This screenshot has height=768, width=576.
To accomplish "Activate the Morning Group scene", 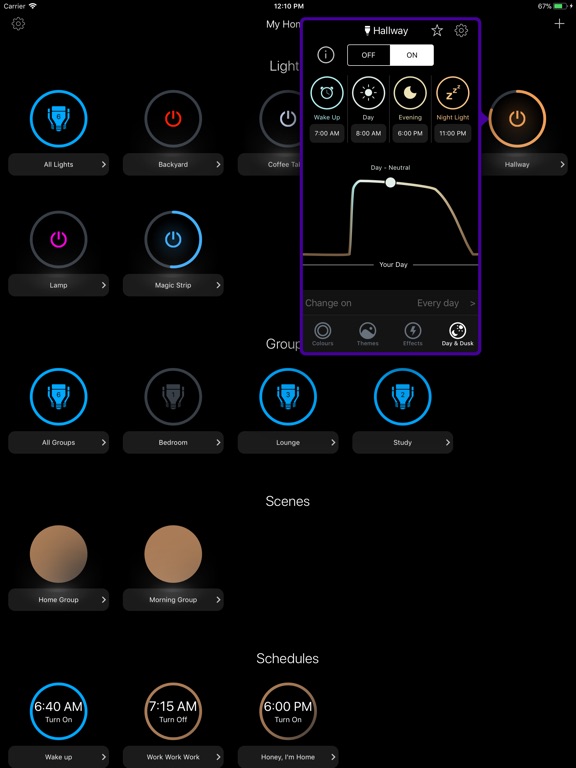I will pyautogui.click(x=173, y=554).
